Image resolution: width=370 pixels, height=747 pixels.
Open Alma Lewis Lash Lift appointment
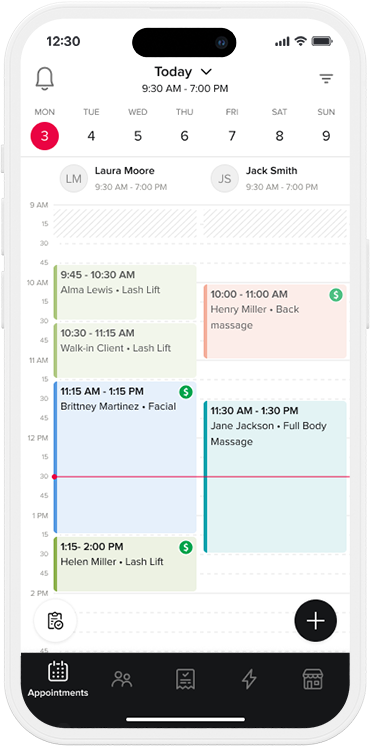click(x=125, y=292)
